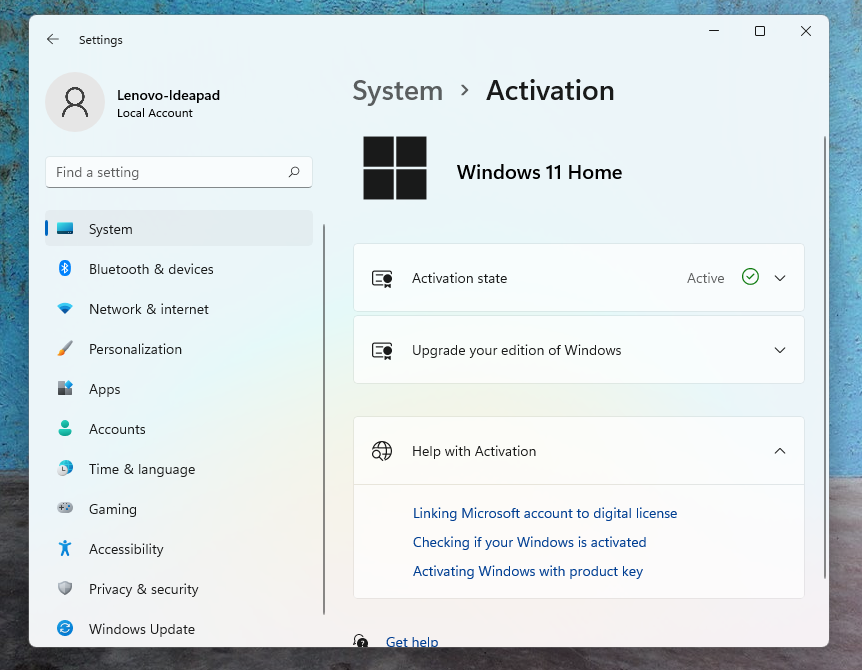Click the Accounts person icon

coord(65,428)
